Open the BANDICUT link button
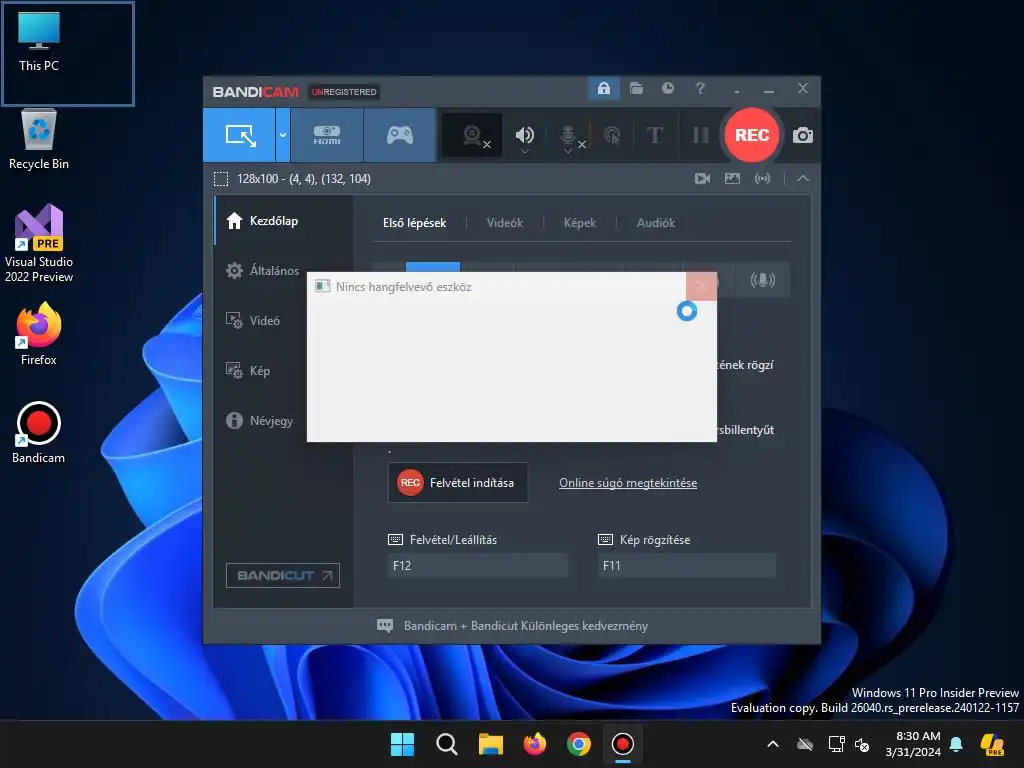 (283, 575)
